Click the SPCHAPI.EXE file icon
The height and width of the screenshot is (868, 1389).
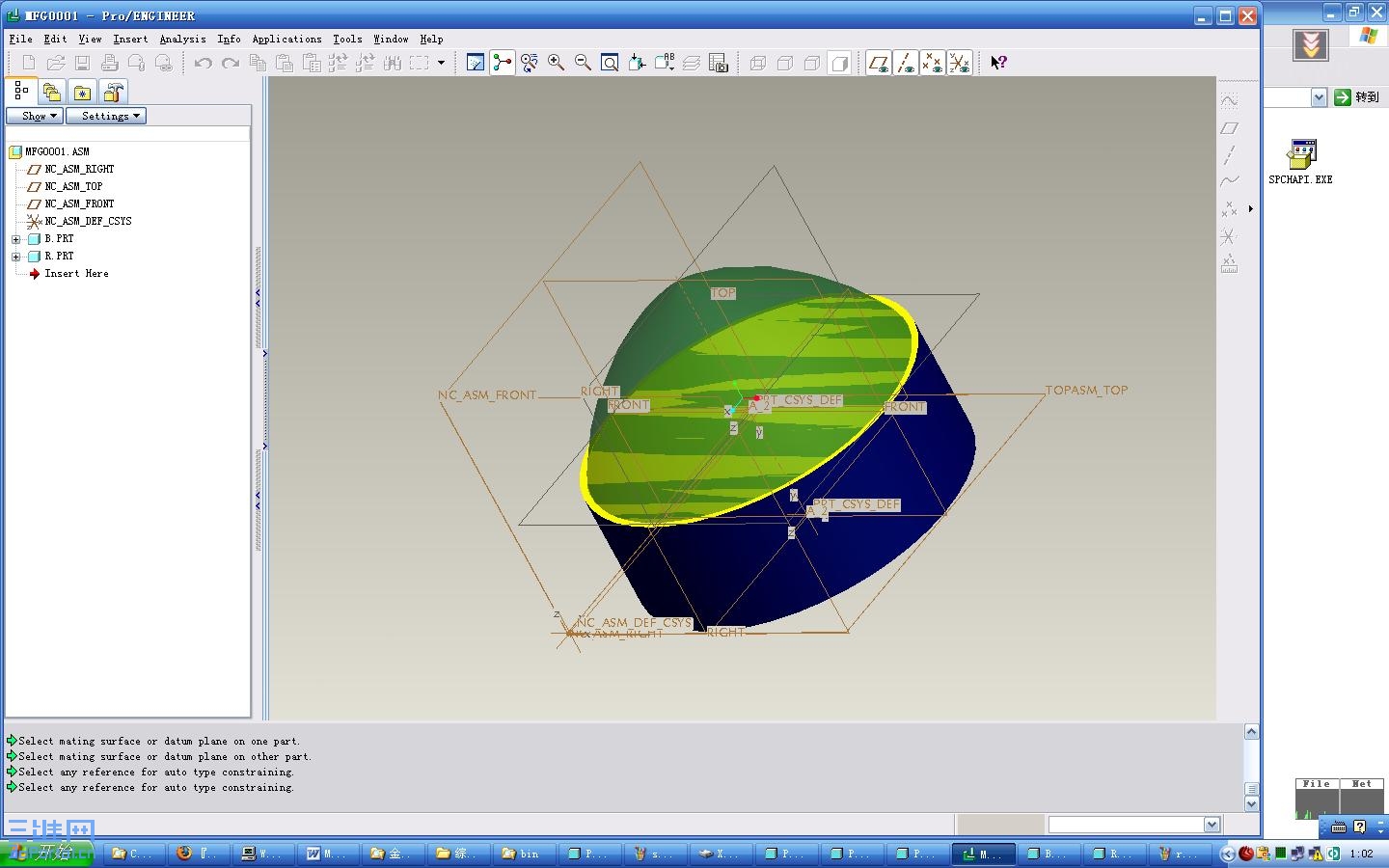[1301, 161]
